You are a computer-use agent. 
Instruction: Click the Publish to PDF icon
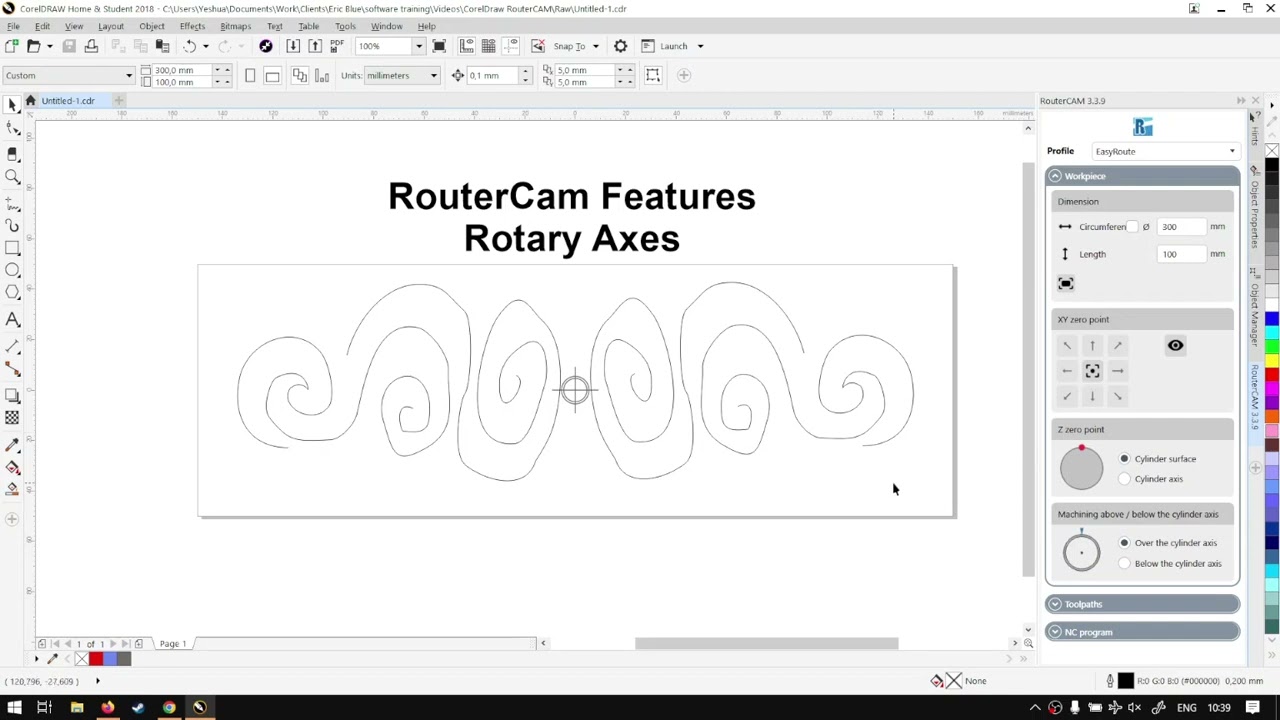[x=337, y=46]
